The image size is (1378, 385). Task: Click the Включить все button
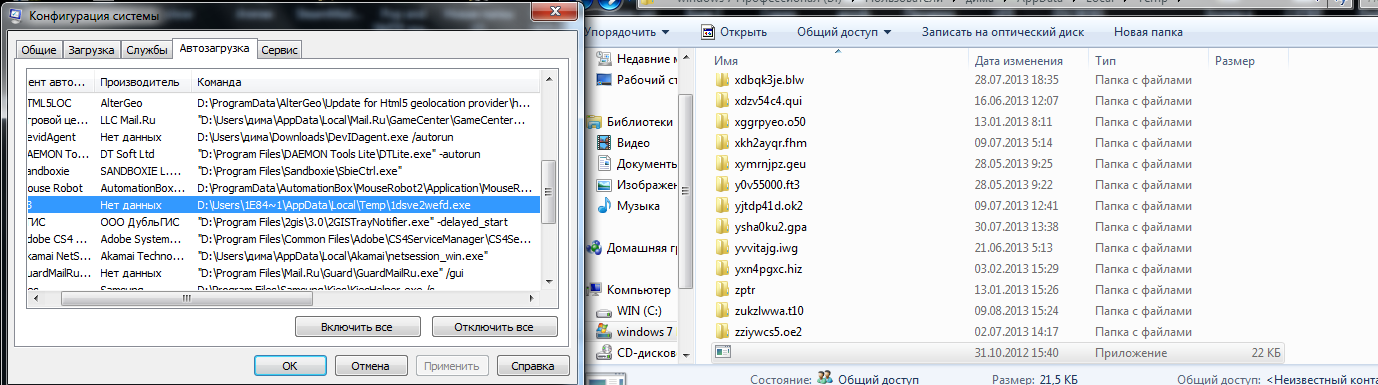(357, 327)
